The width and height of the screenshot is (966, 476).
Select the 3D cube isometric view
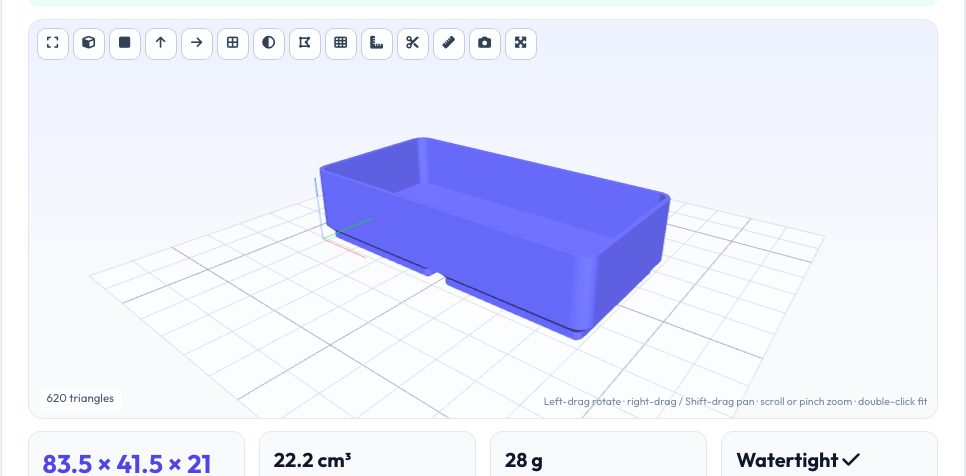pos(89,44)
